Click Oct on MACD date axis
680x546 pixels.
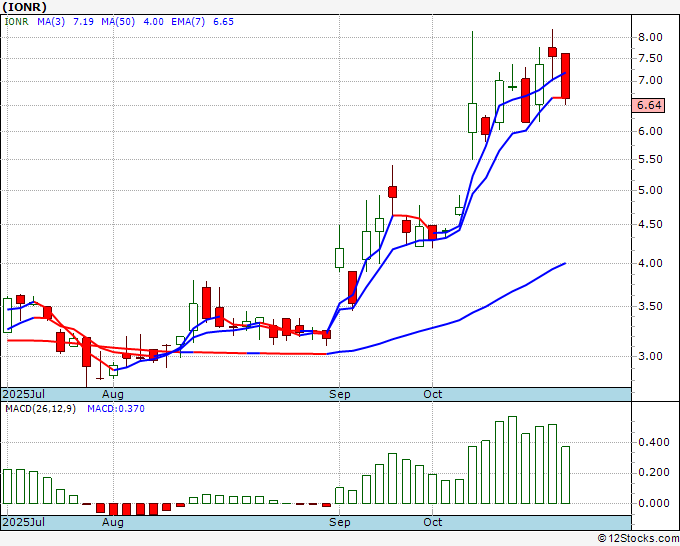(x=433, y=522)
